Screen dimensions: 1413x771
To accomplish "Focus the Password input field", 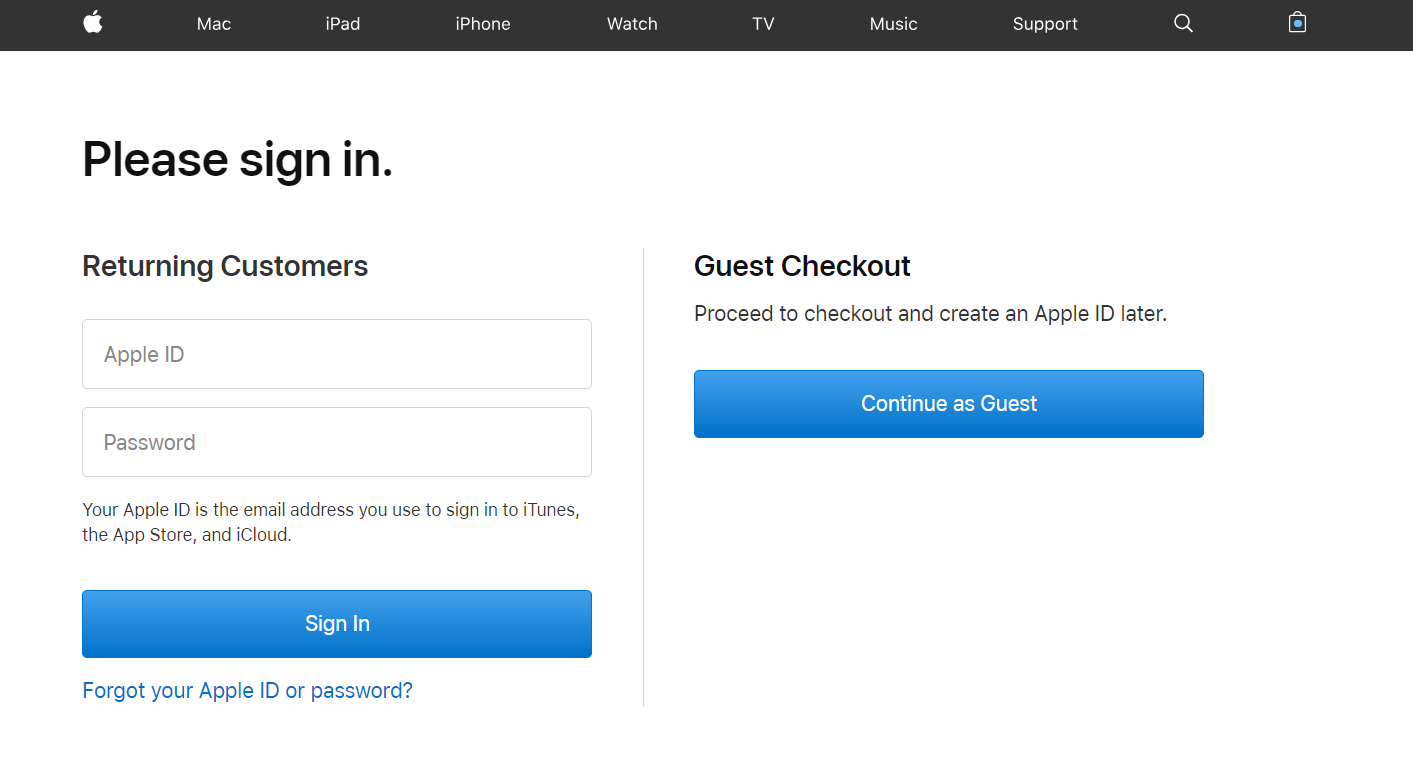I will coord(337,442).
